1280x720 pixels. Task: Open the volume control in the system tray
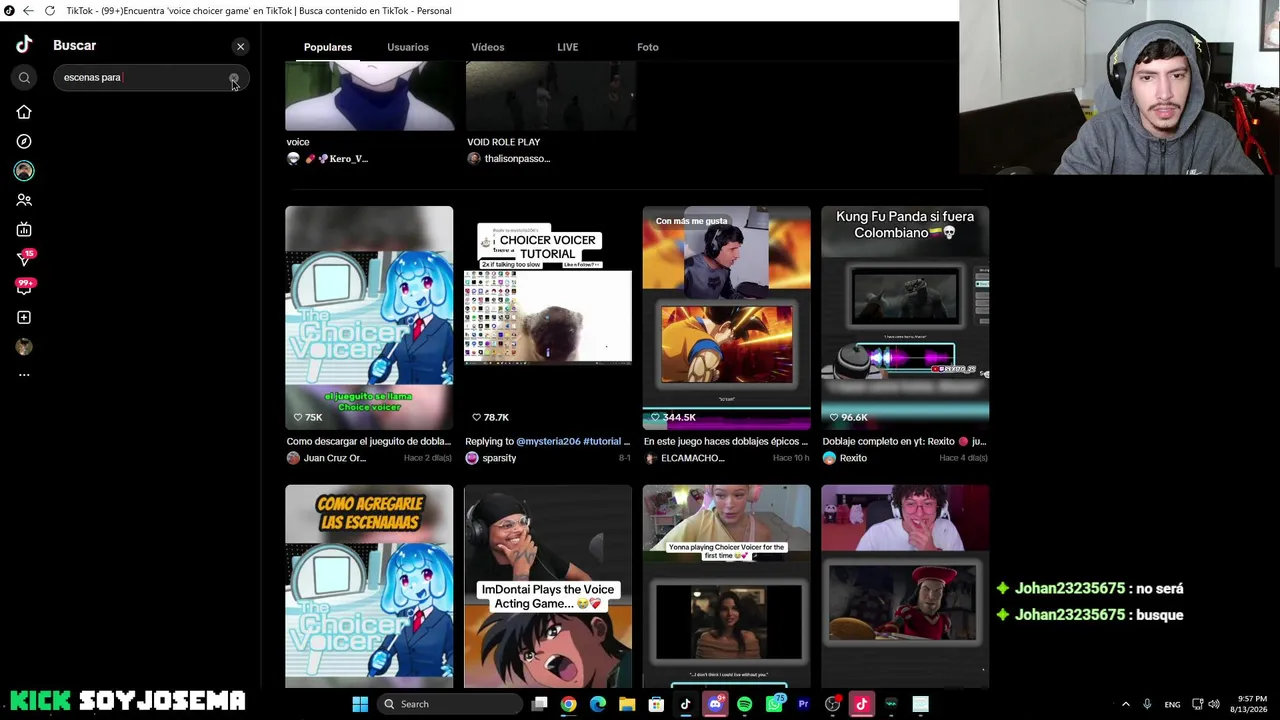tap(1214, 704)
